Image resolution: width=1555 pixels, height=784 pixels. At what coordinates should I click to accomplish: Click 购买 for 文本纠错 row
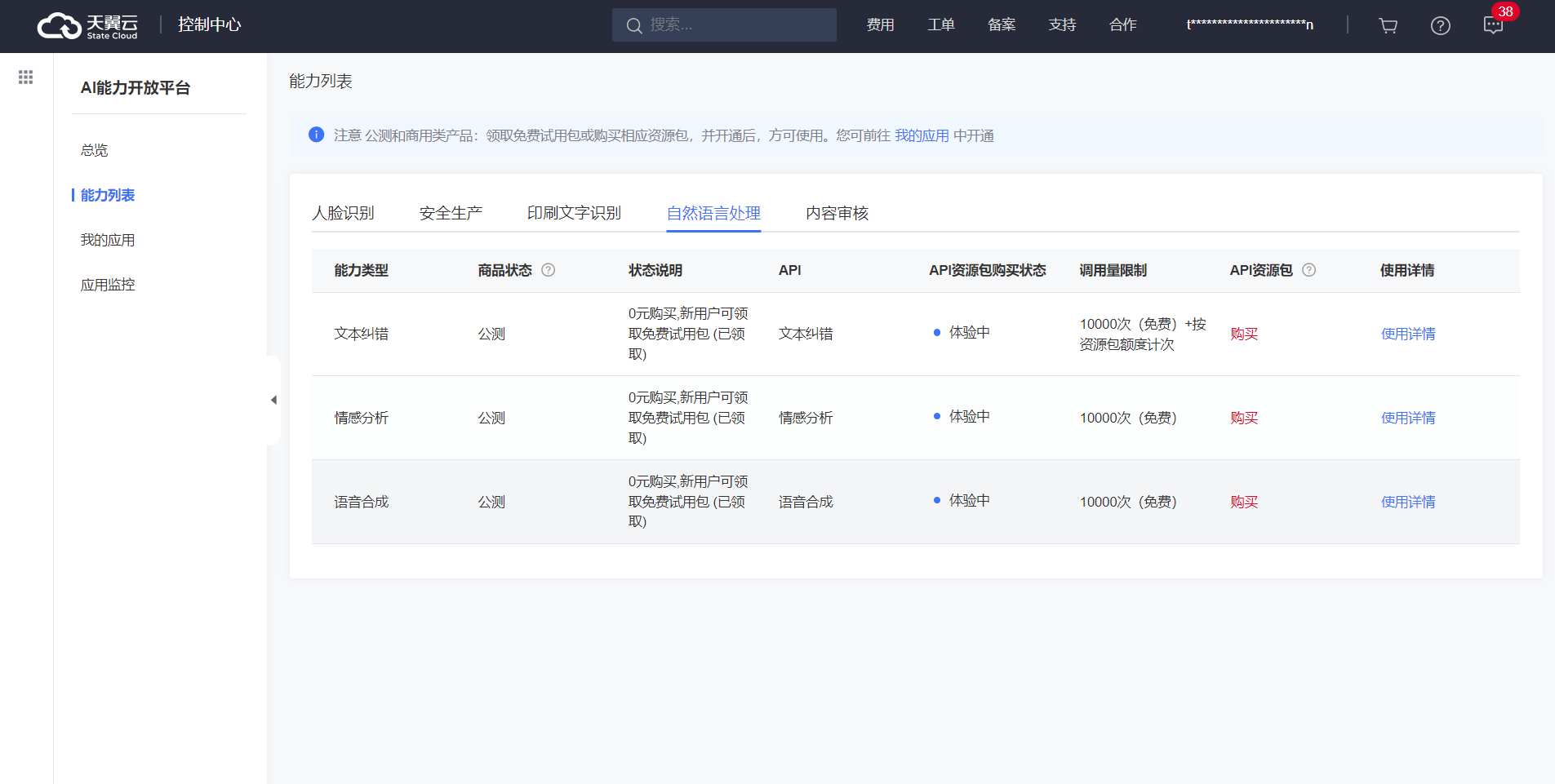coord(1244,334)
